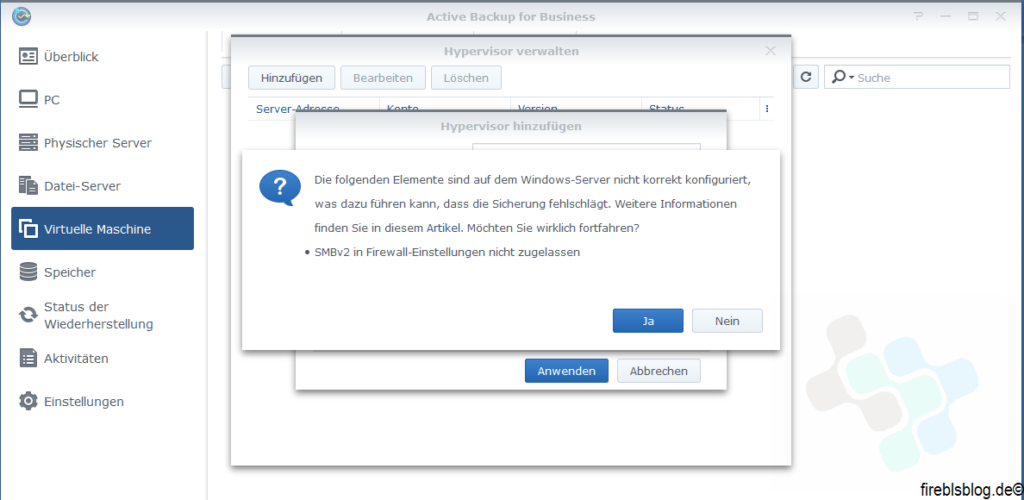Click the refresh icon next to search

click(x=806, y=77)
